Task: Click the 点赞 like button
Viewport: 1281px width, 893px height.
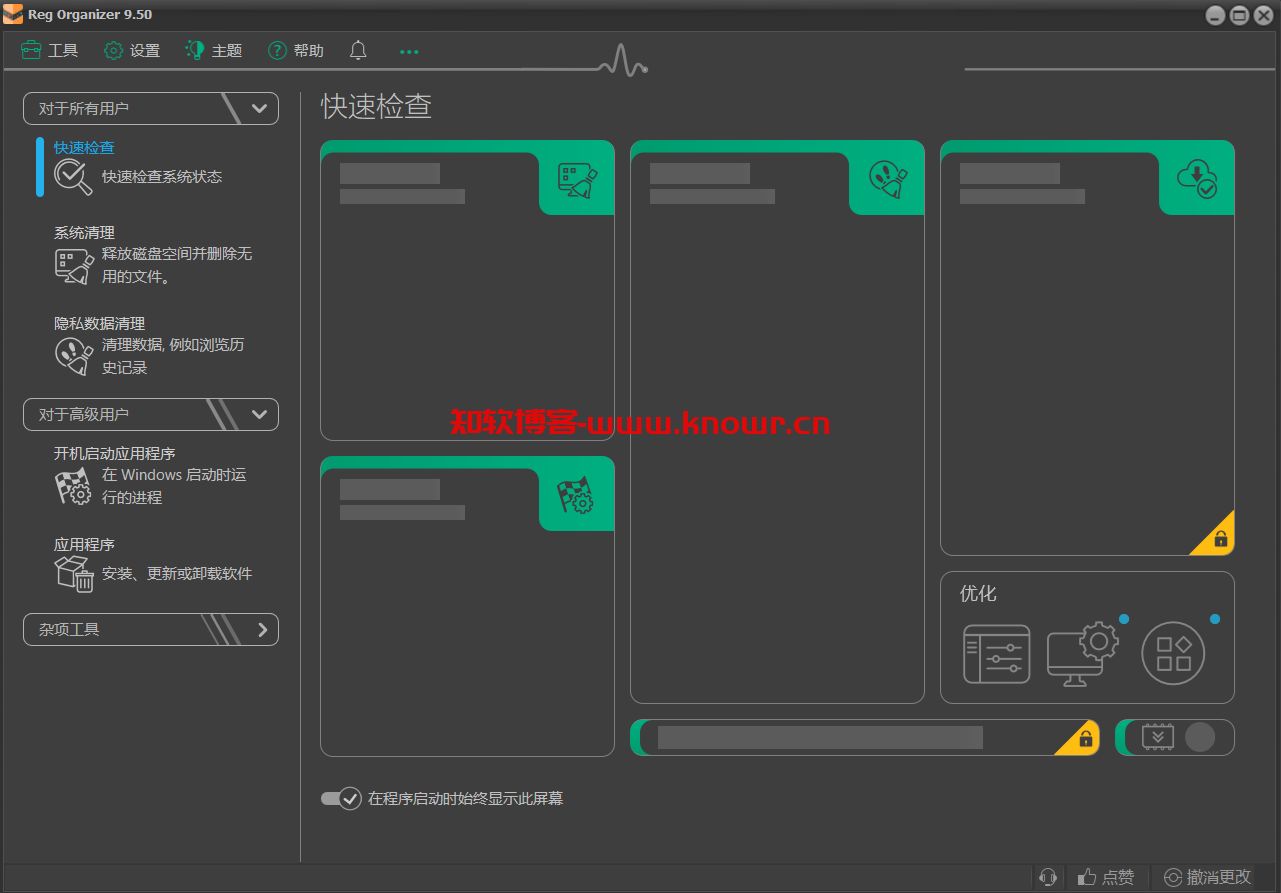Action: coord(1106,877)
